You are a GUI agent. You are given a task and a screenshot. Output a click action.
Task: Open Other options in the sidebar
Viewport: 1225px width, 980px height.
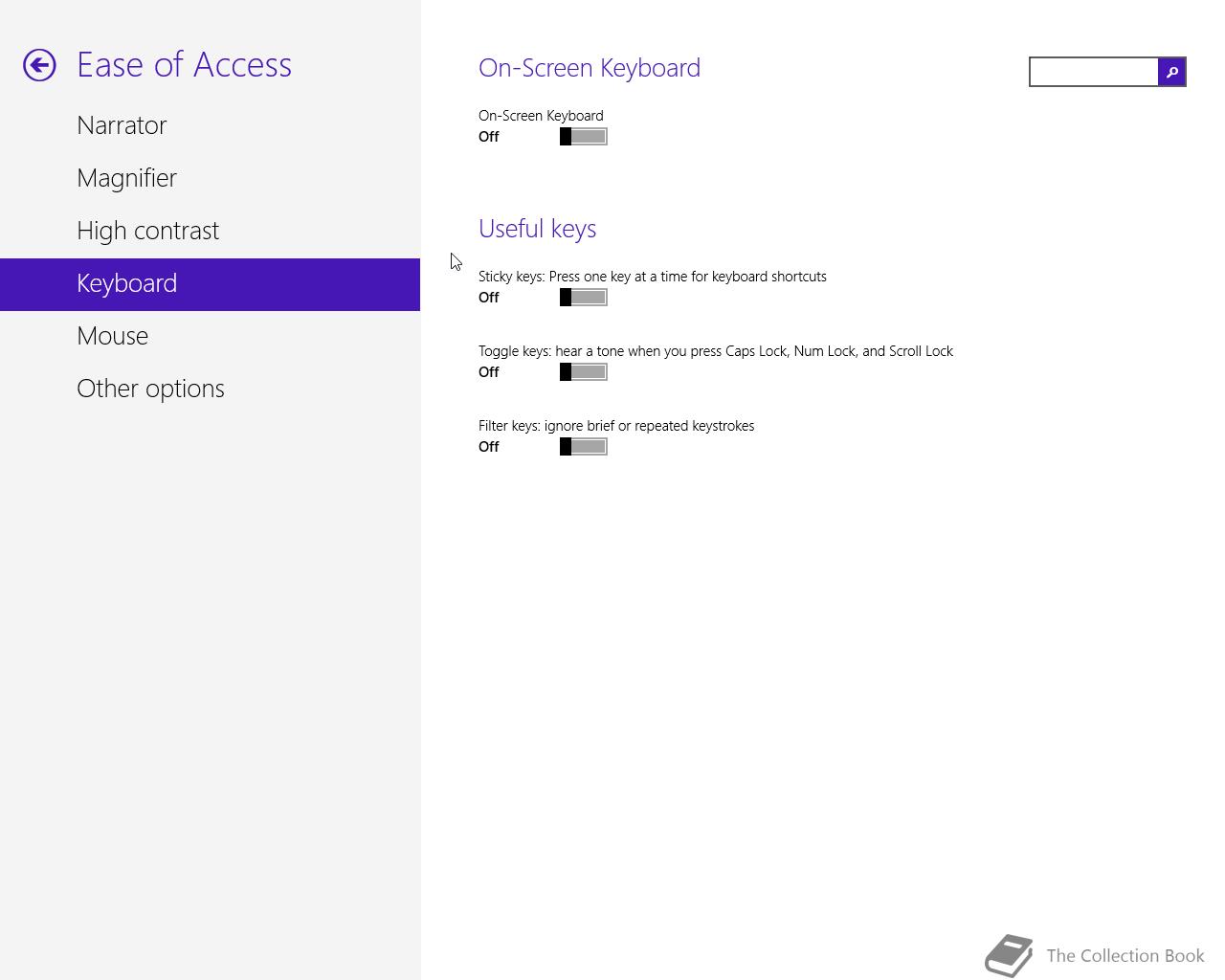click(150, 389)
